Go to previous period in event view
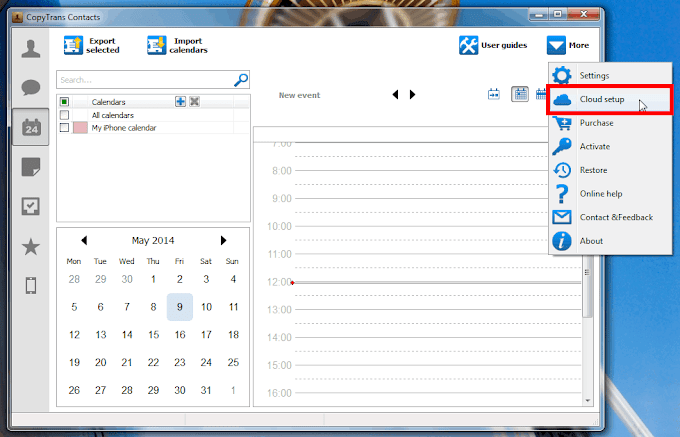This screenshot has width=680, height=437. coord(395,95)
